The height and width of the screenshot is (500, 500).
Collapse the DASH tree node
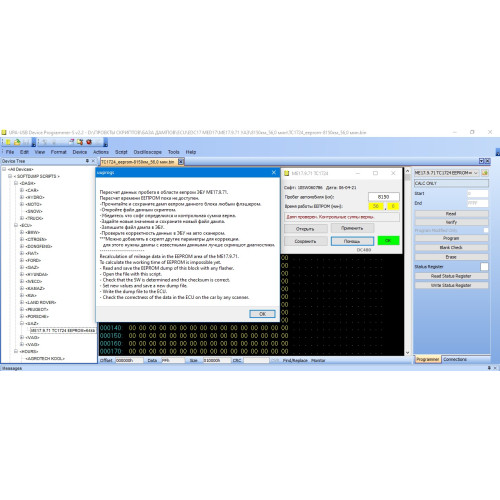tap(16, 183)
